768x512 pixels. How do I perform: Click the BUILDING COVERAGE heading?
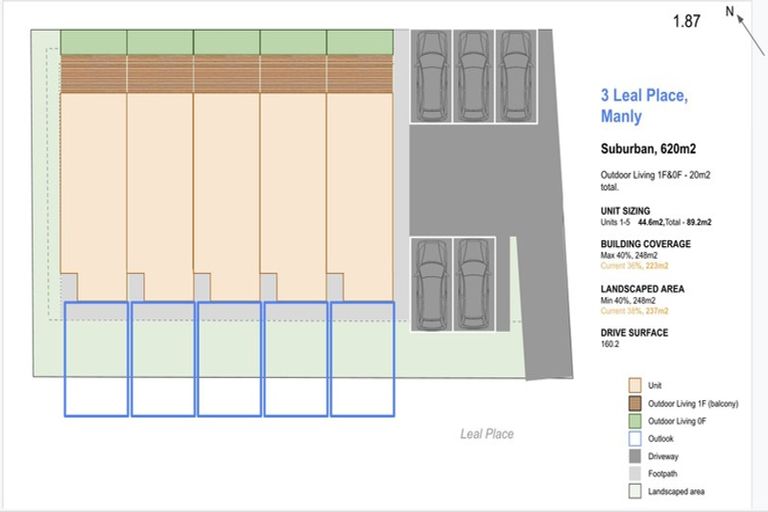pos(645,243)
